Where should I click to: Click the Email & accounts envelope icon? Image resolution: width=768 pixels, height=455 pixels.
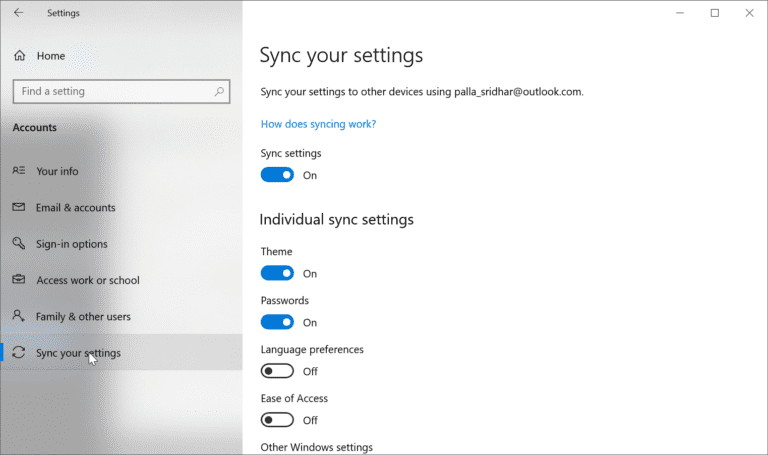(x=18, y=207)
